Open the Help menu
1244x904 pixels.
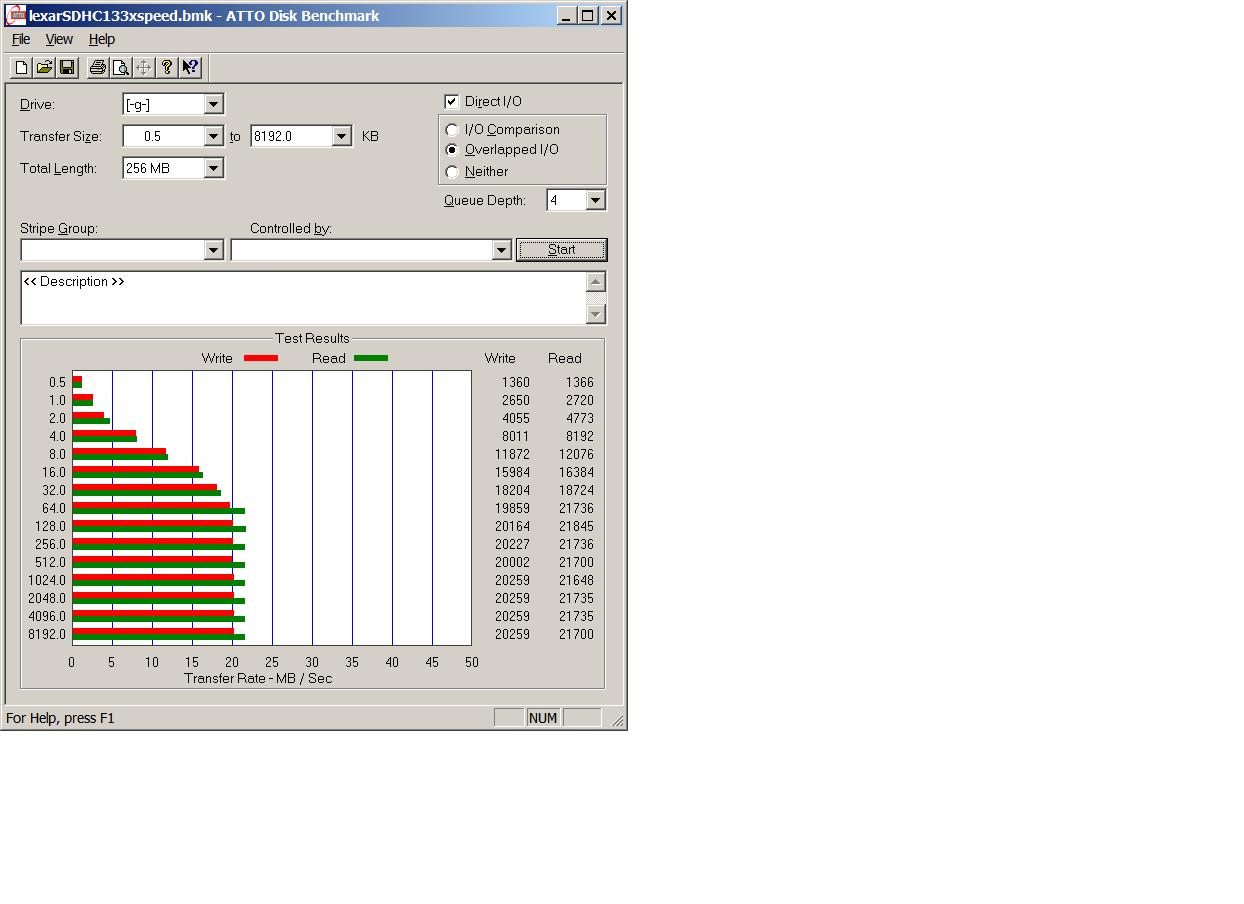tap(102, 39)
